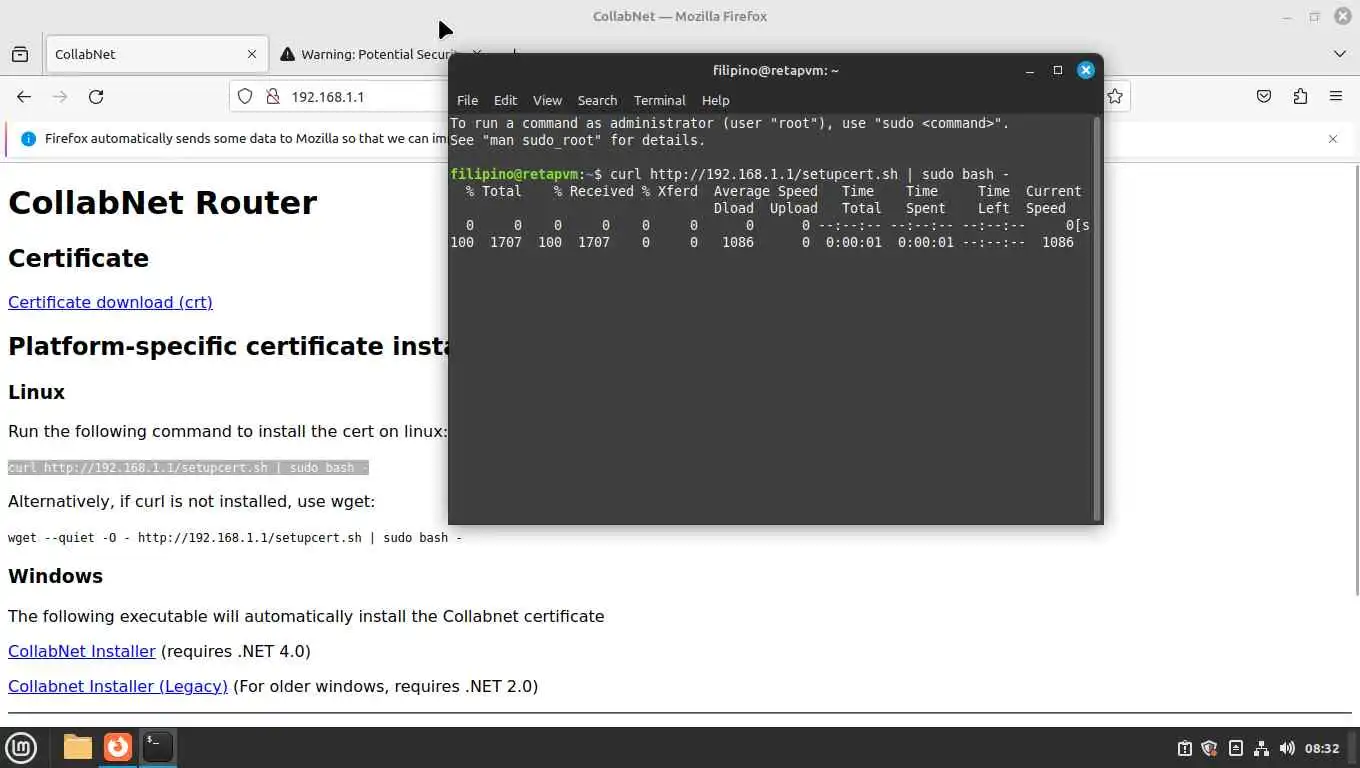Dismiss the Firefox data notification bar
This screenshot has height=768, width=1360.
(1332, 139)
